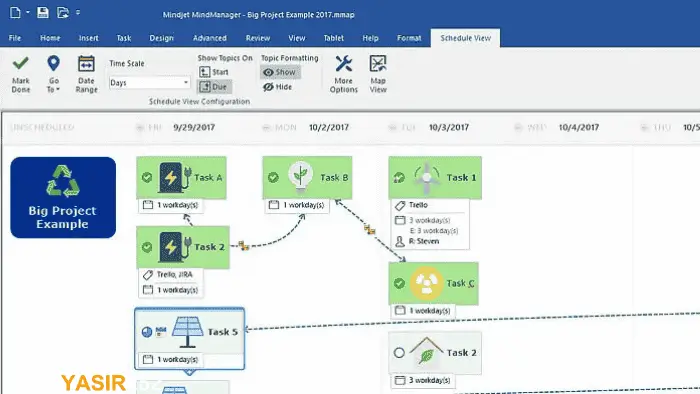Viewport: 700px width, 394px height.
Task: Click the UNSCHEDULED column header
Action: click(x=42, y=128)
